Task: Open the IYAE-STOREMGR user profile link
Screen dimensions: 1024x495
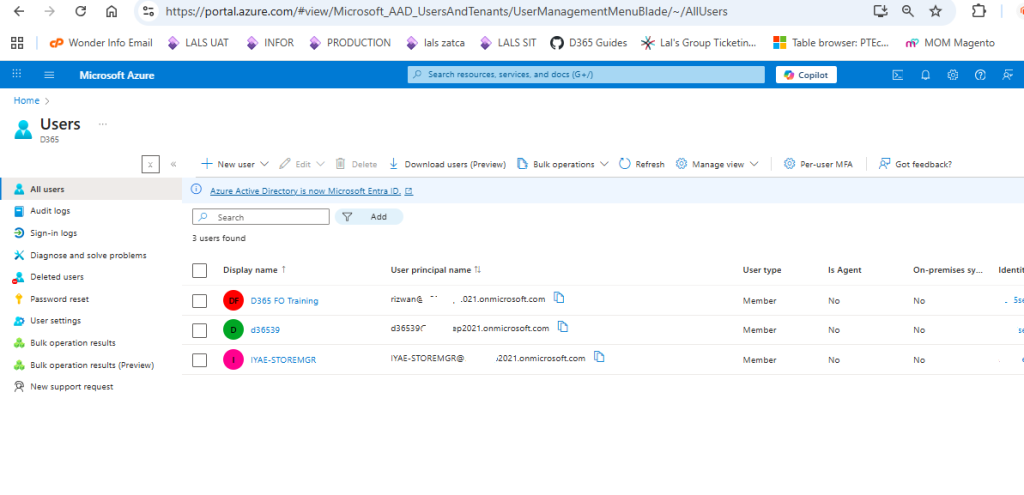Action: [283, 360]
